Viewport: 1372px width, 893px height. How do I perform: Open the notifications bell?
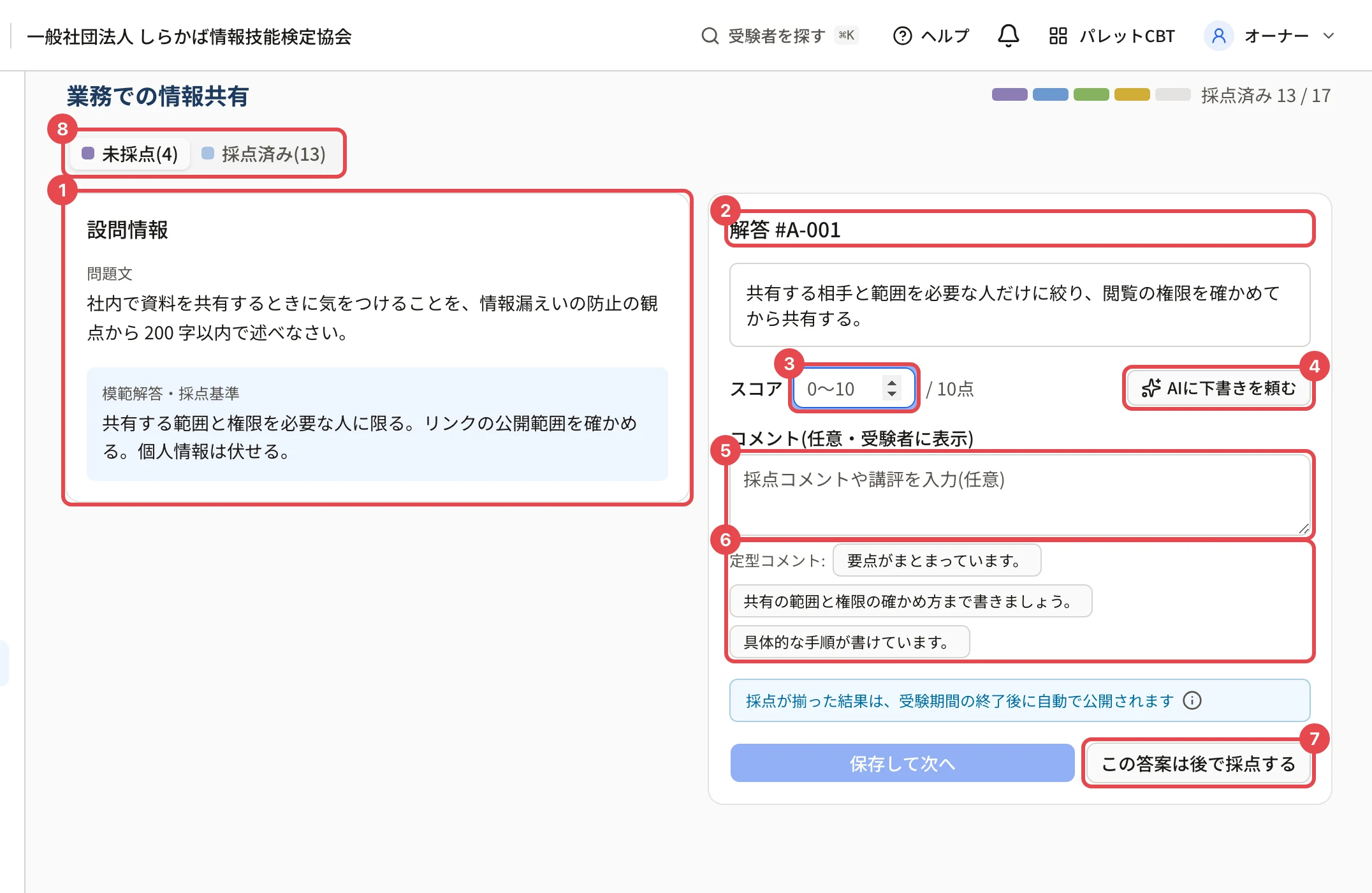point(1008,36)
